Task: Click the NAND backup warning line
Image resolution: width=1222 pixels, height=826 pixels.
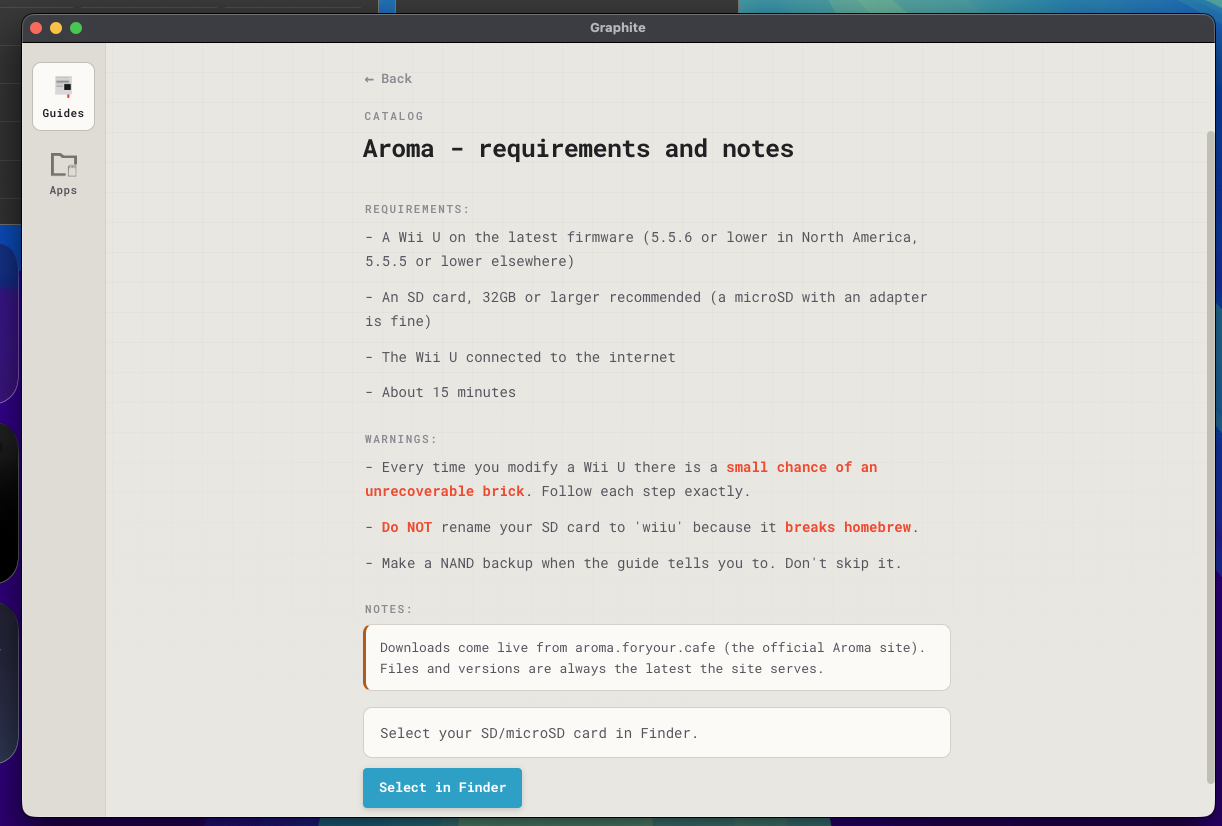Action: pyautogui.click(x=633, y=563)
